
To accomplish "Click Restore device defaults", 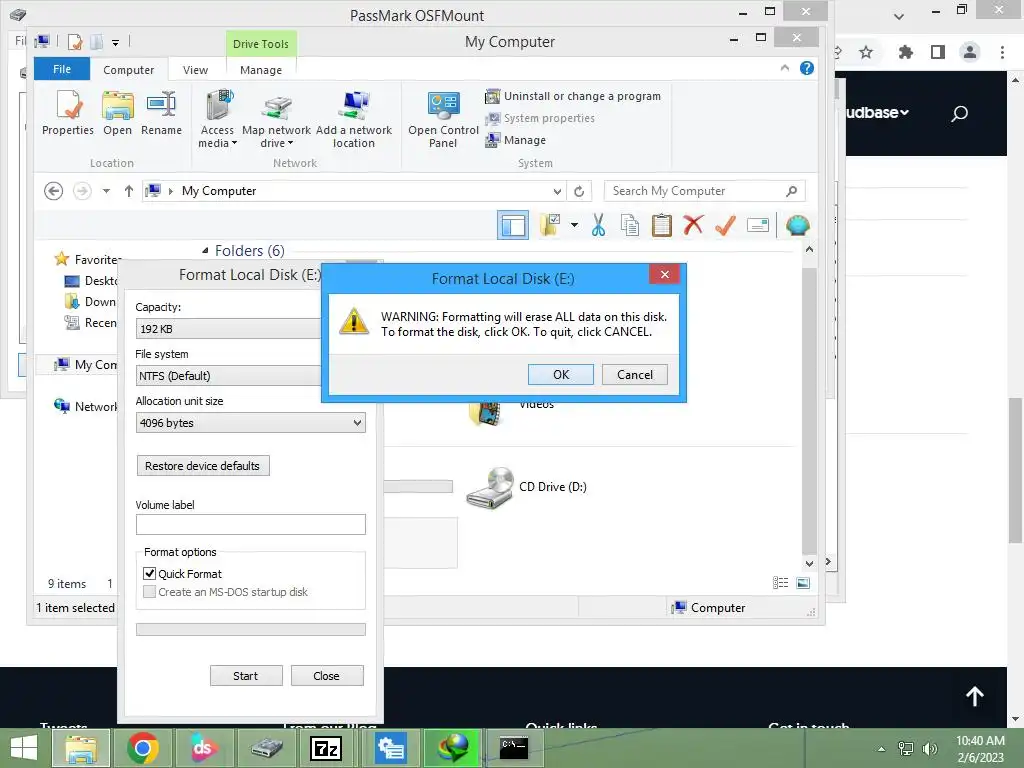I will click(202, 466).
